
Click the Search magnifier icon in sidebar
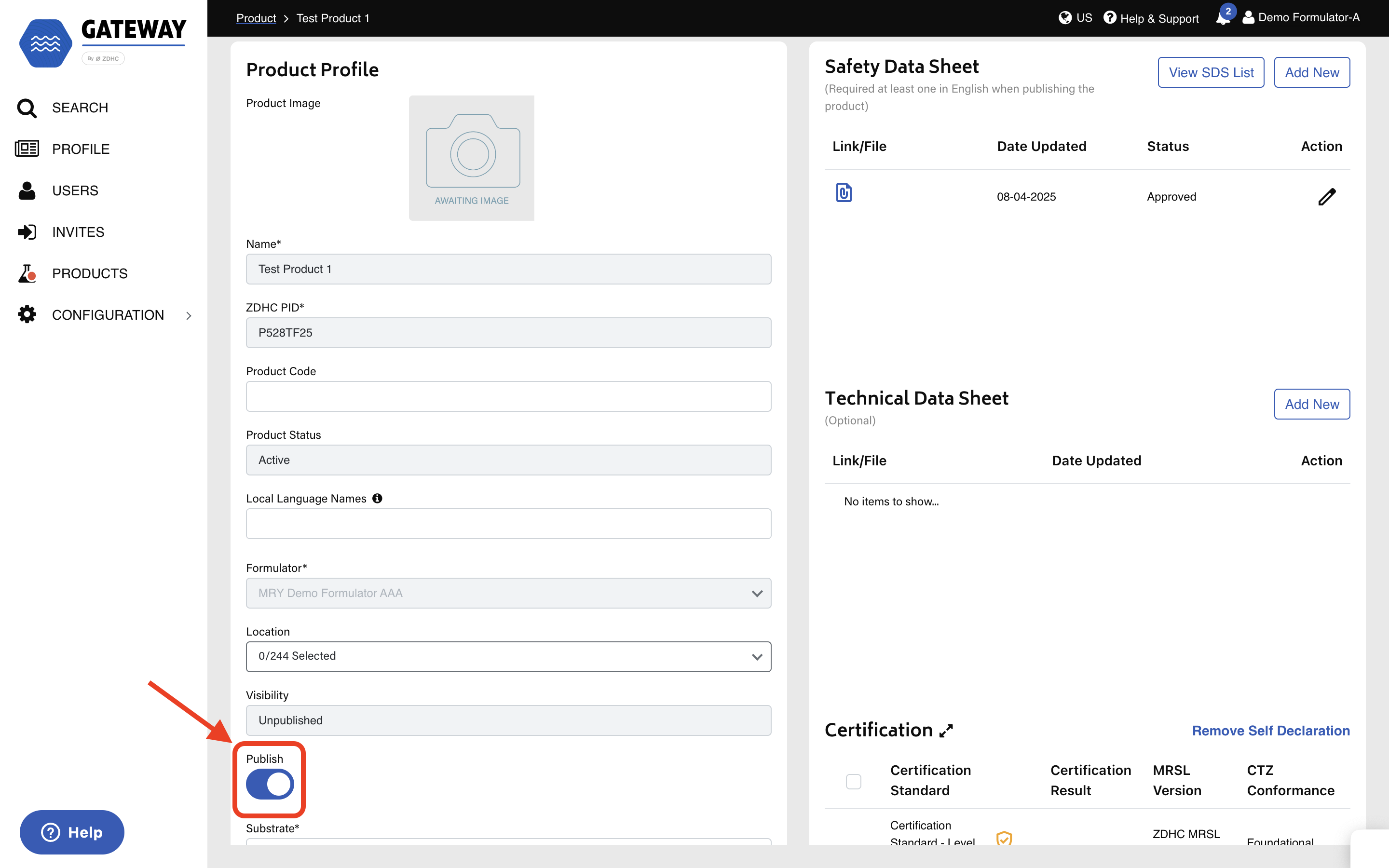tap(27, 108)
